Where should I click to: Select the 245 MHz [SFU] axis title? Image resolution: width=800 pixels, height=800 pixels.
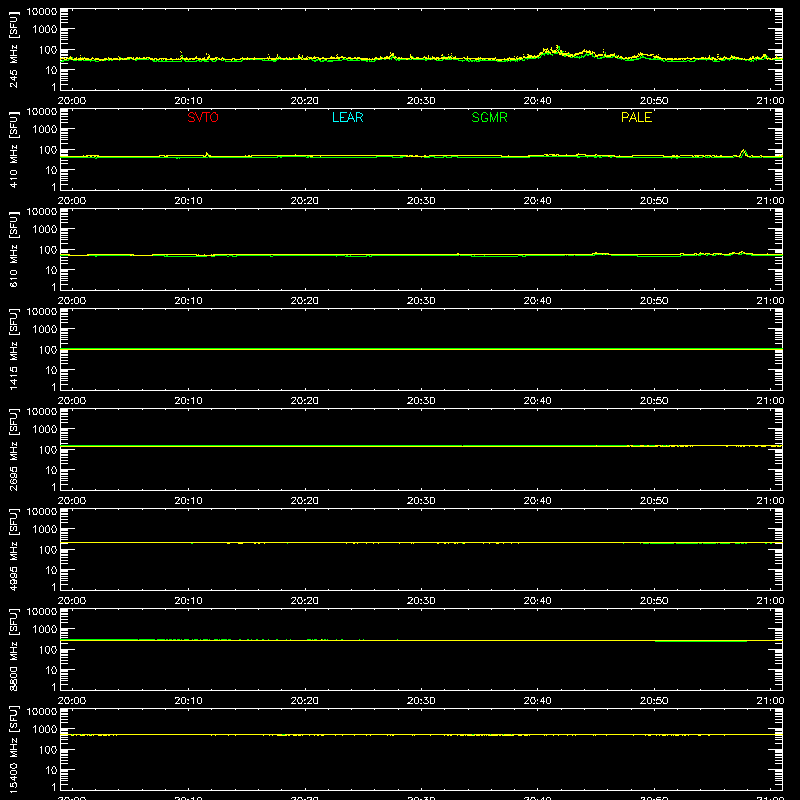click(x=13, y=49)
